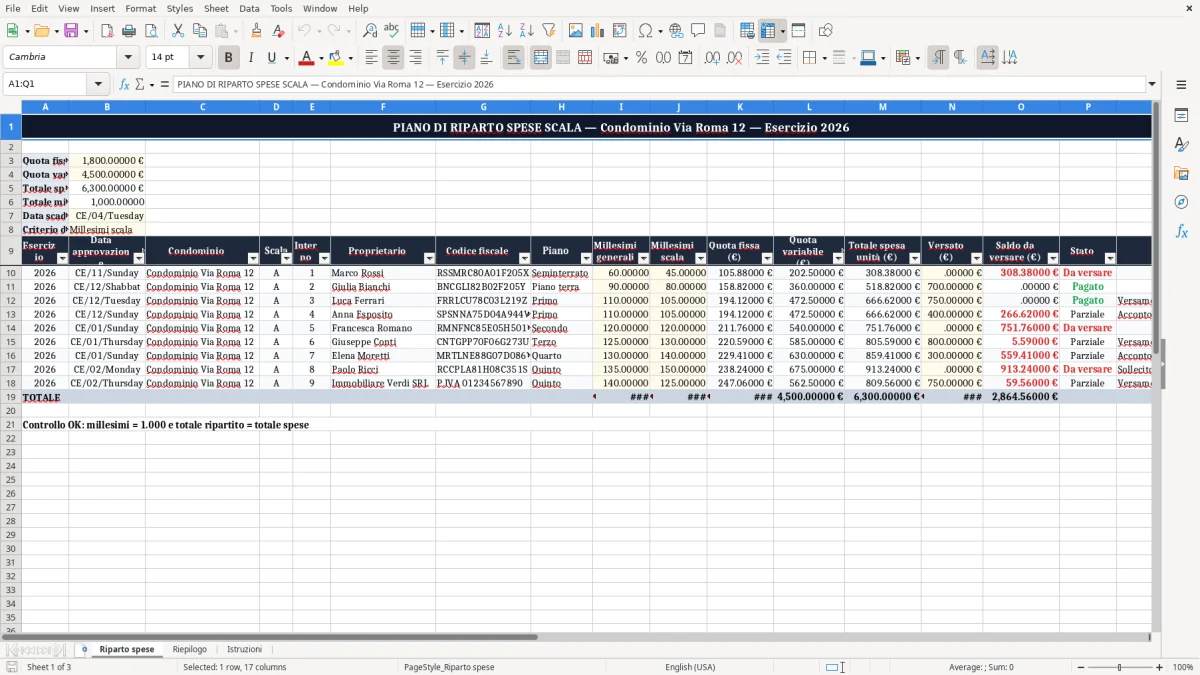
Task: Click the 100% zoom level
Action: click(x=1183, y=667)
